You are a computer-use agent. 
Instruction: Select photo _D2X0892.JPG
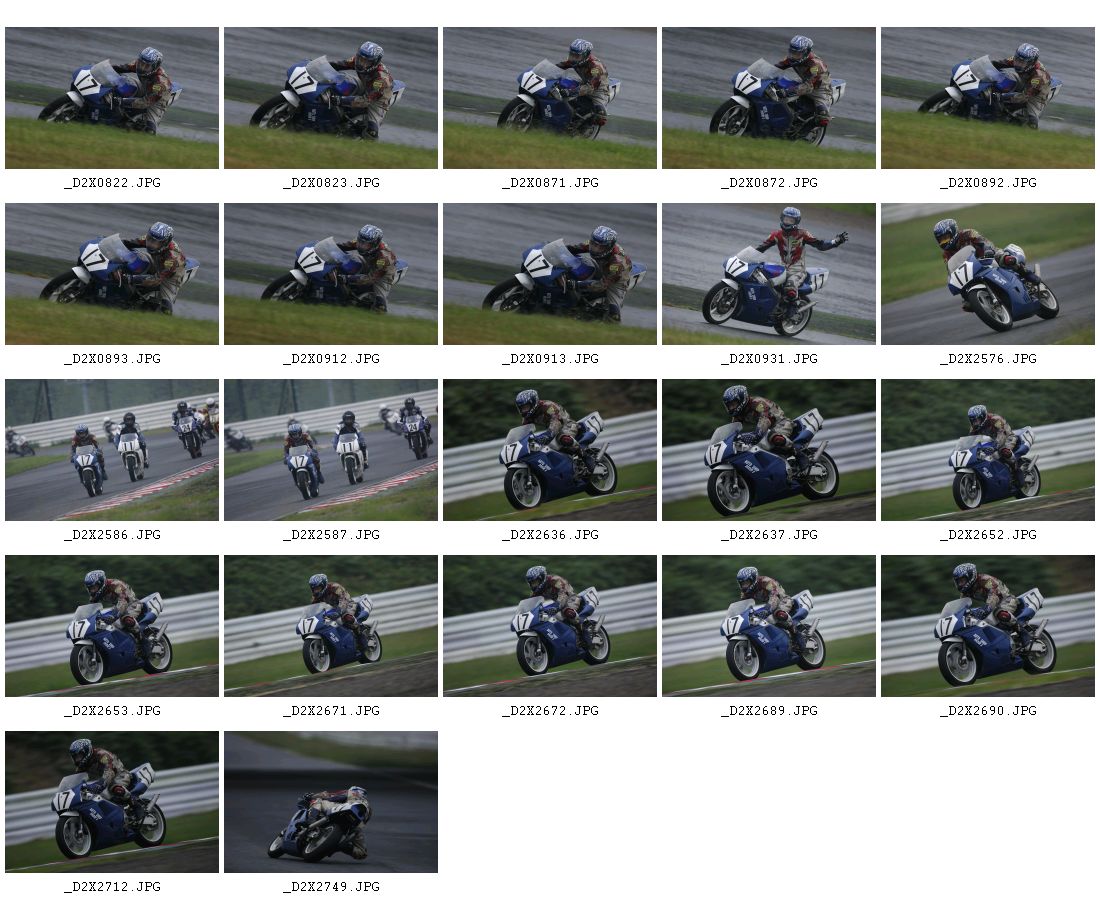pyautogui.click(x=988, y=98)
